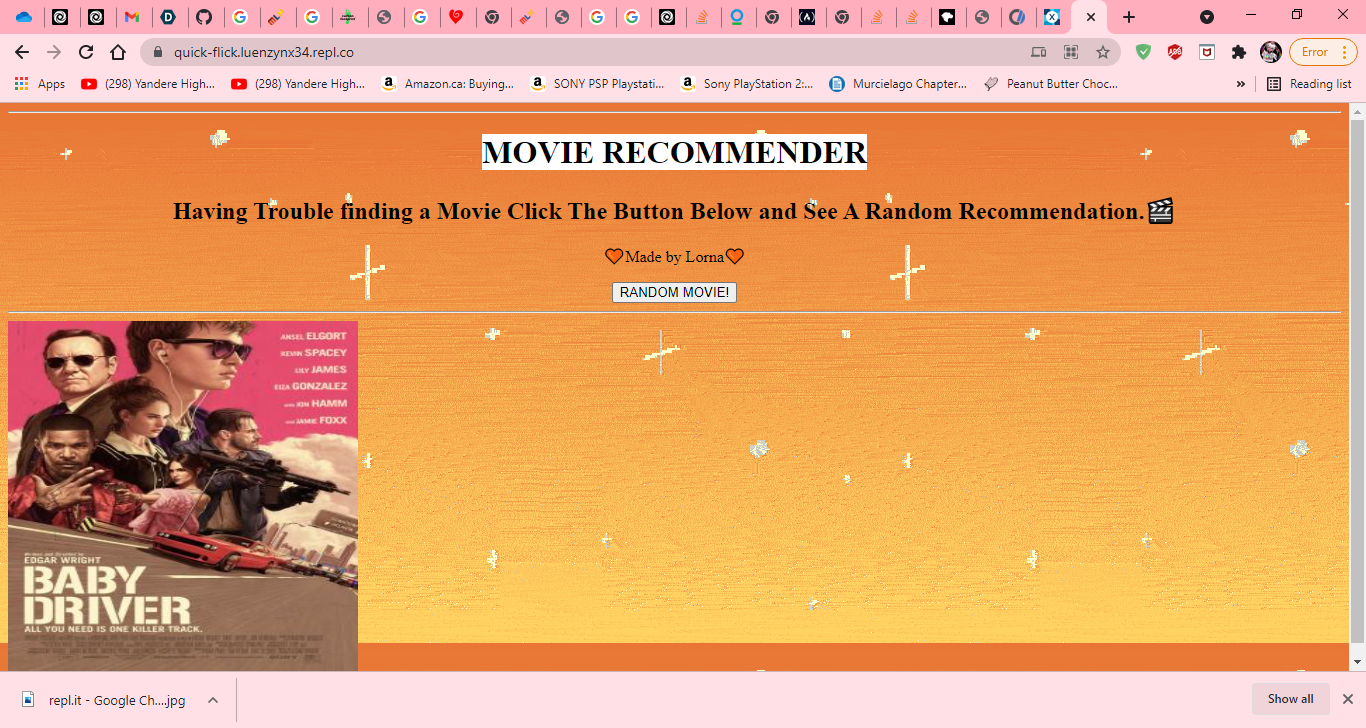Open the Chrome profile avatar

coord(1271,52)
